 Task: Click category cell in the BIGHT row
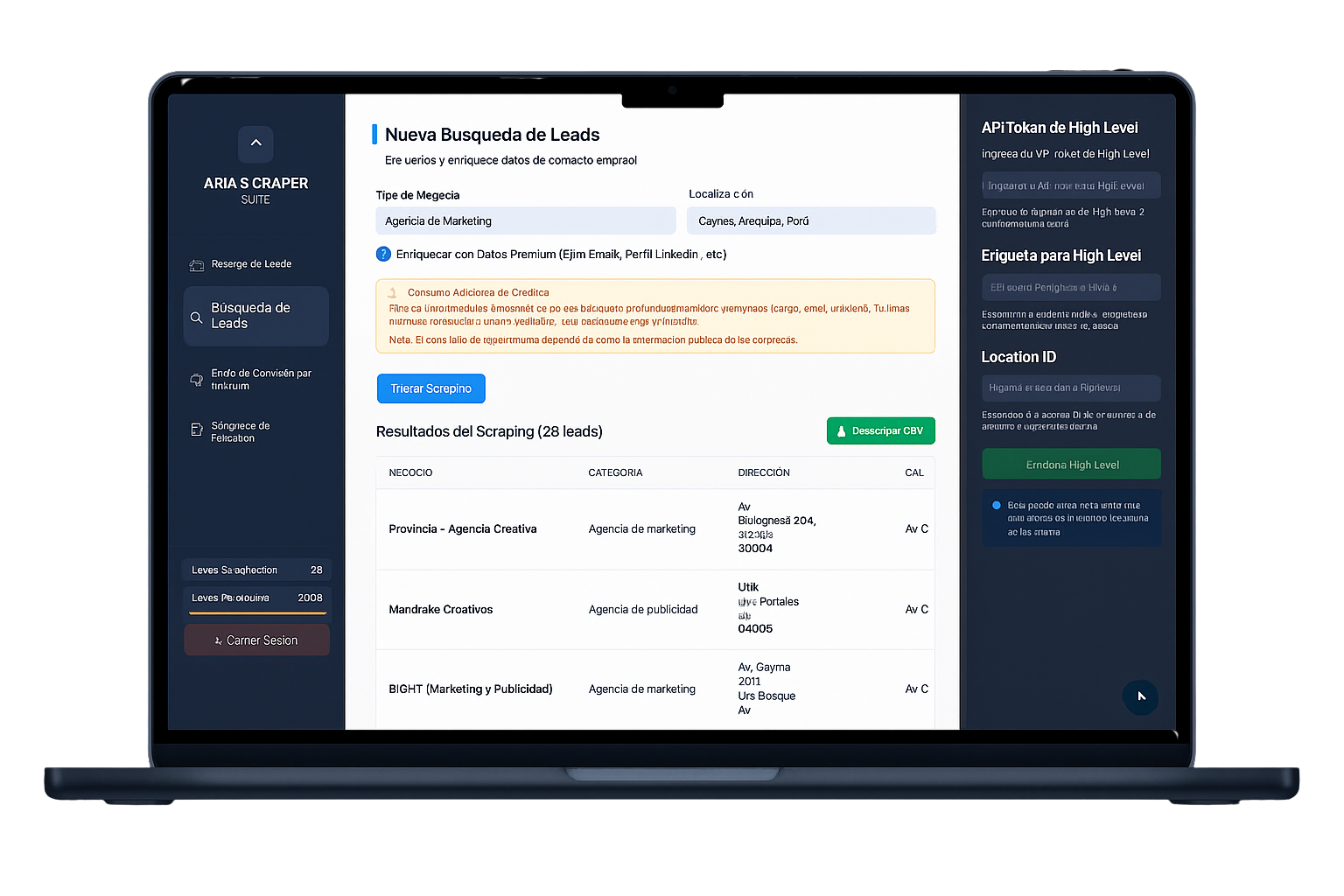pos(642,689)
